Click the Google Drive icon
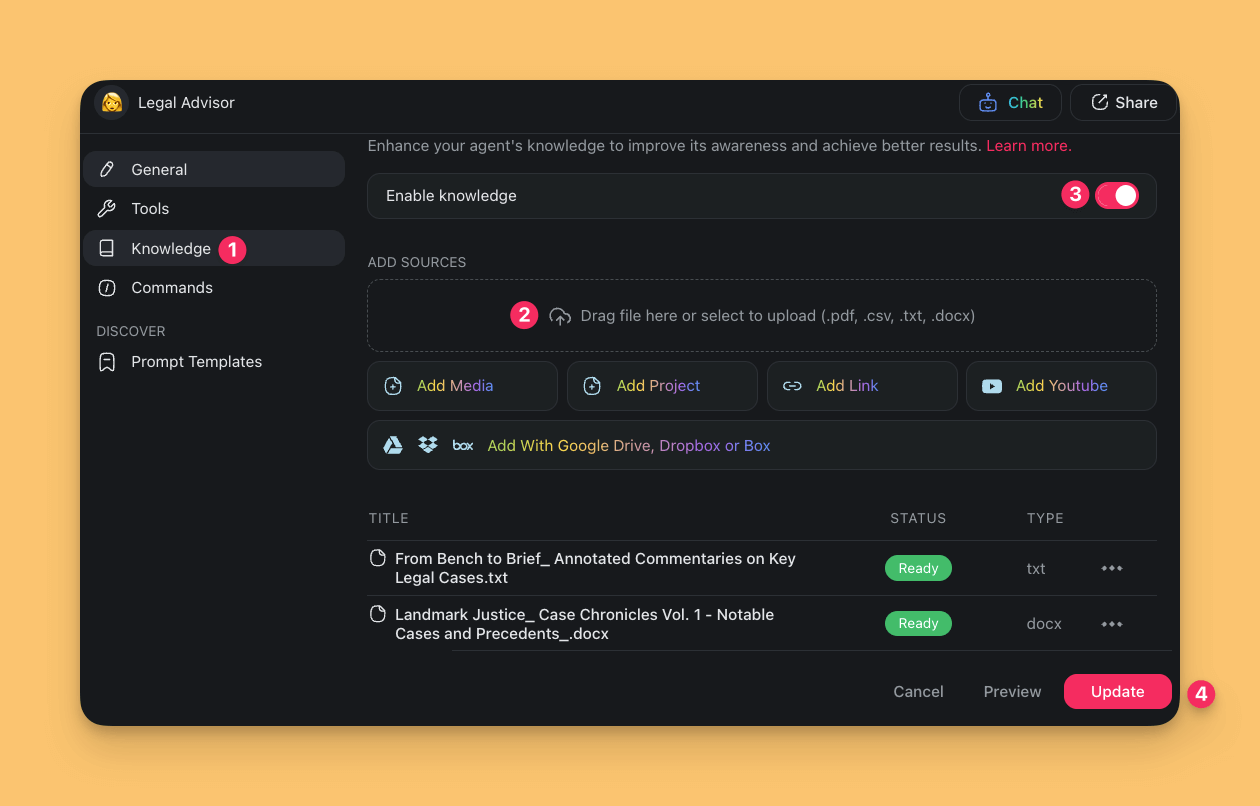 393,445
